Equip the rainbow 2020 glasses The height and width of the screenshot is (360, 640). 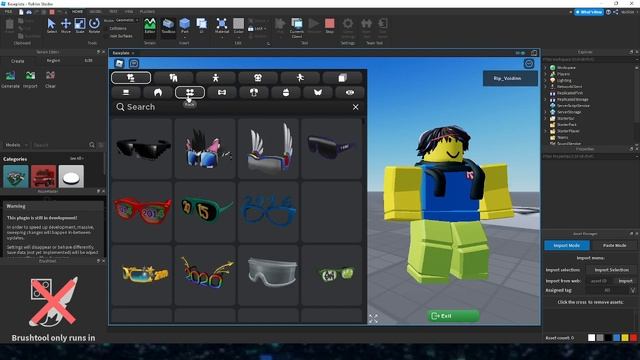(205, 275)
